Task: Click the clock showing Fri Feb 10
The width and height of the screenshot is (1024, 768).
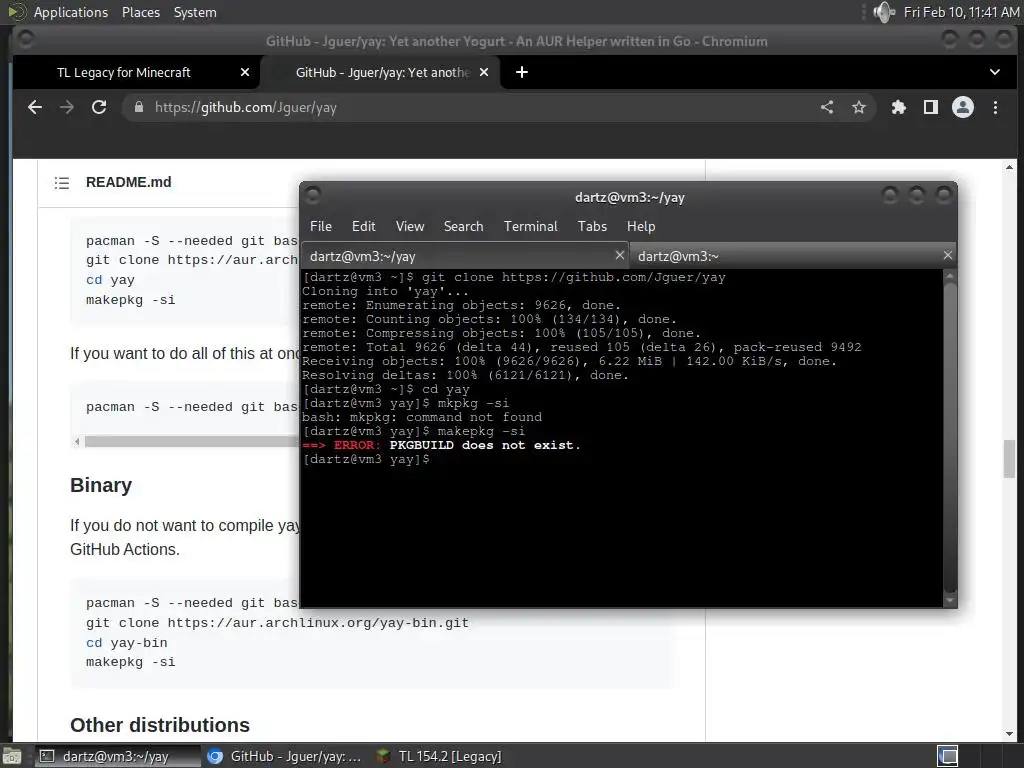Action: (961, 12)
